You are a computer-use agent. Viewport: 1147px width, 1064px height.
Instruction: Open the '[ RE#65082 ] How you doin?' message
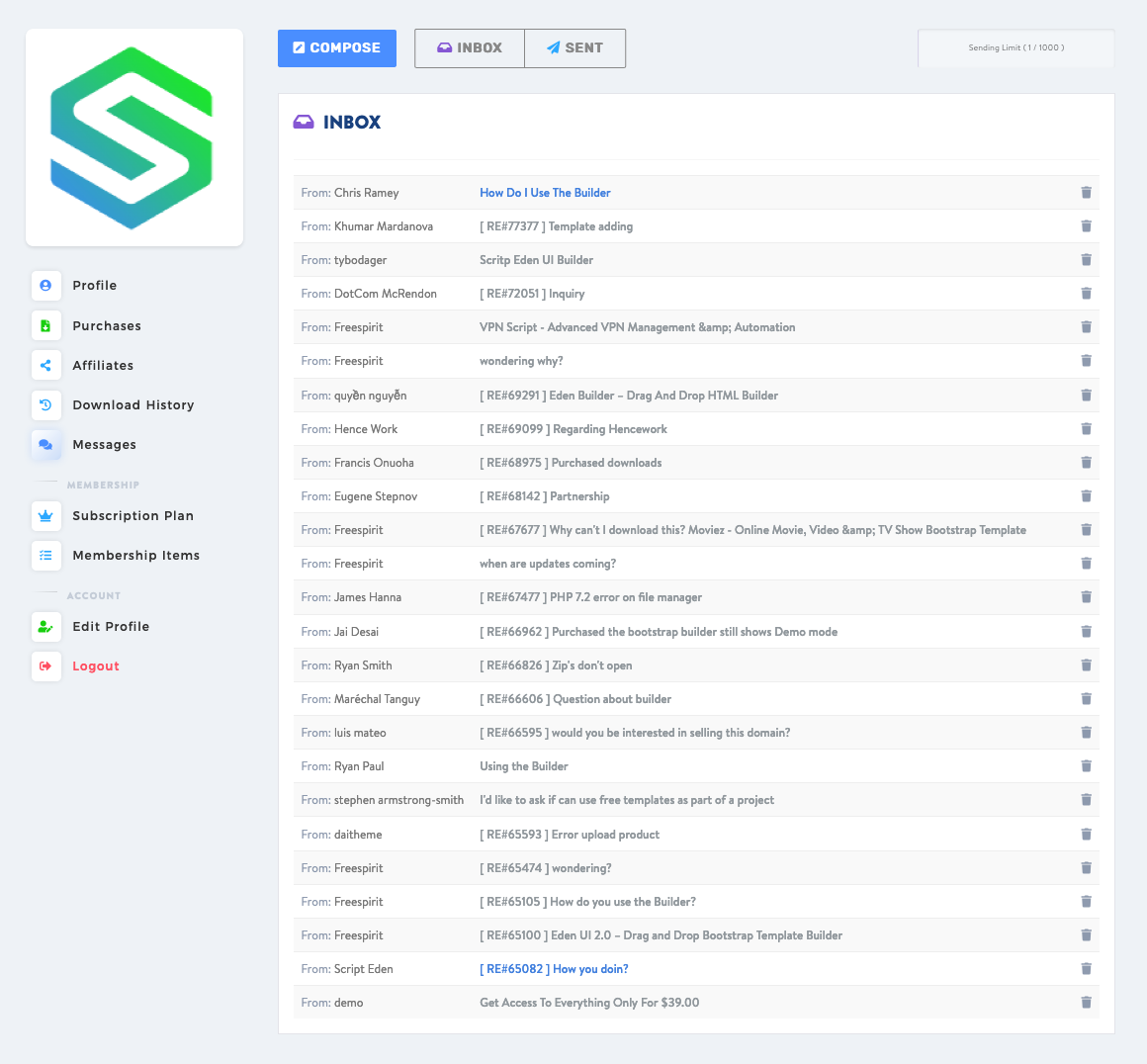point(554,968)
